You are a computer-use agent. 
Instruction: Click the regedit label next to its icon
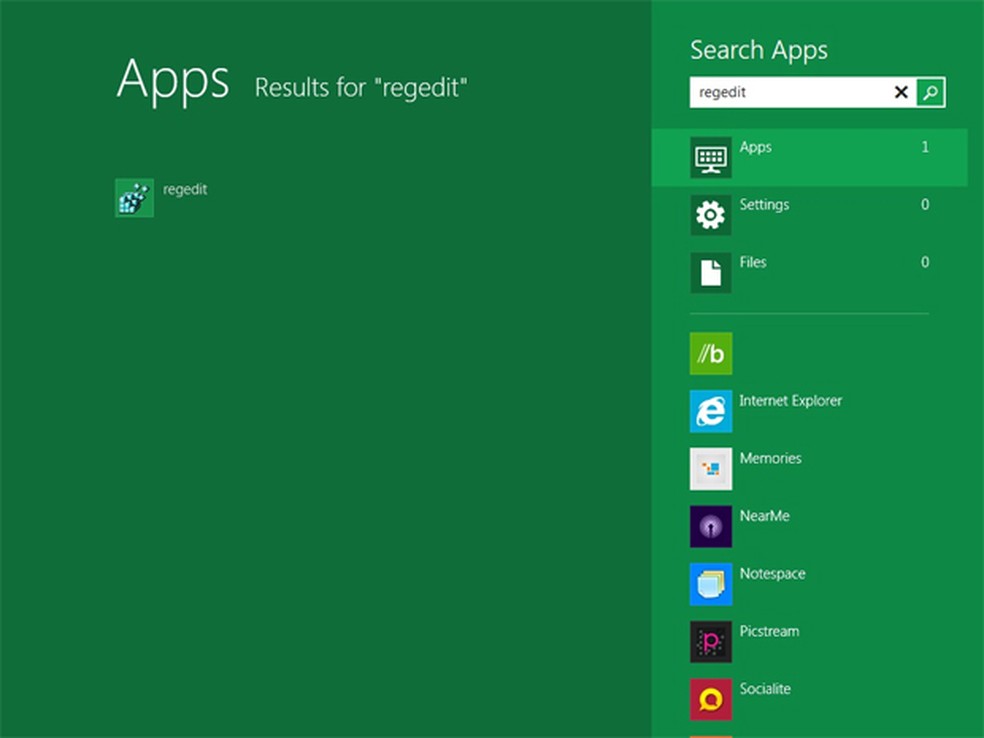[185, 189]
